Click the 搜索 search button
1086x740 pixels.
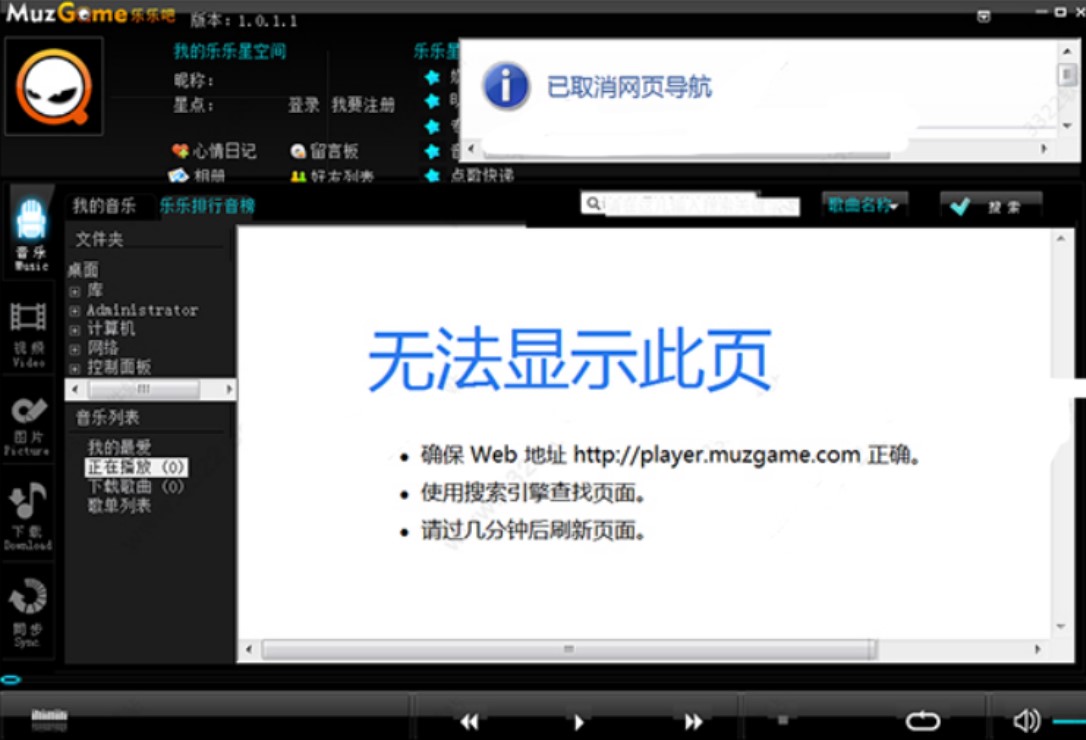(x=990, y=206)
